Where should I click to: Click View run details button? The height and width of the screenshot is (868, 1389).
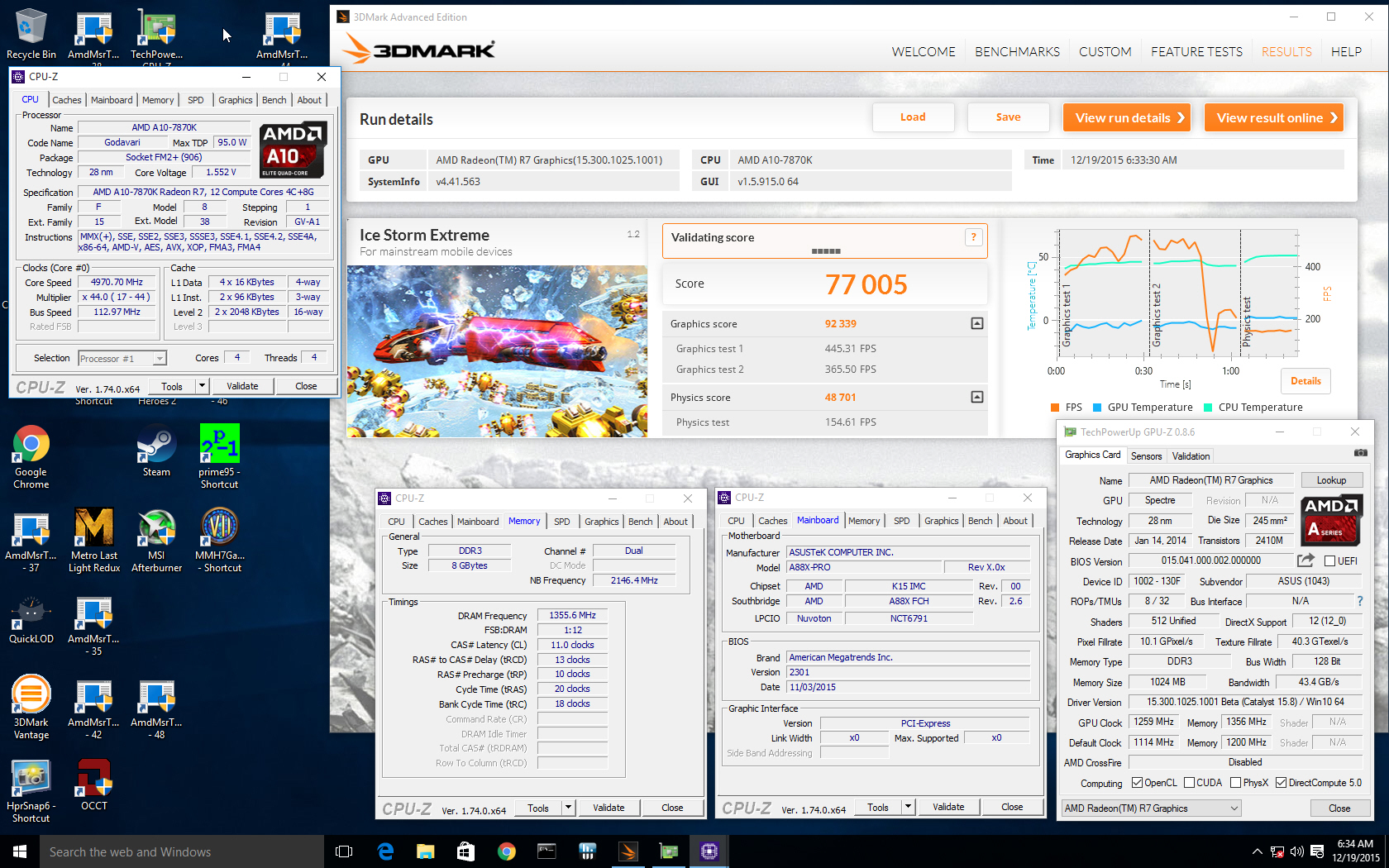1128,117
